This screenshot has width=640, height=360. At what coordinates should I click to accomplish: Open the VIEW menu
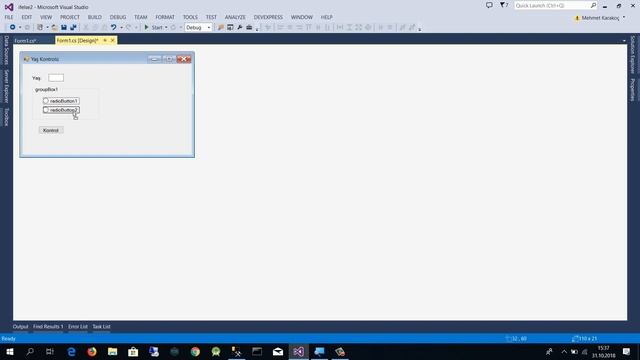pos(46,17)
